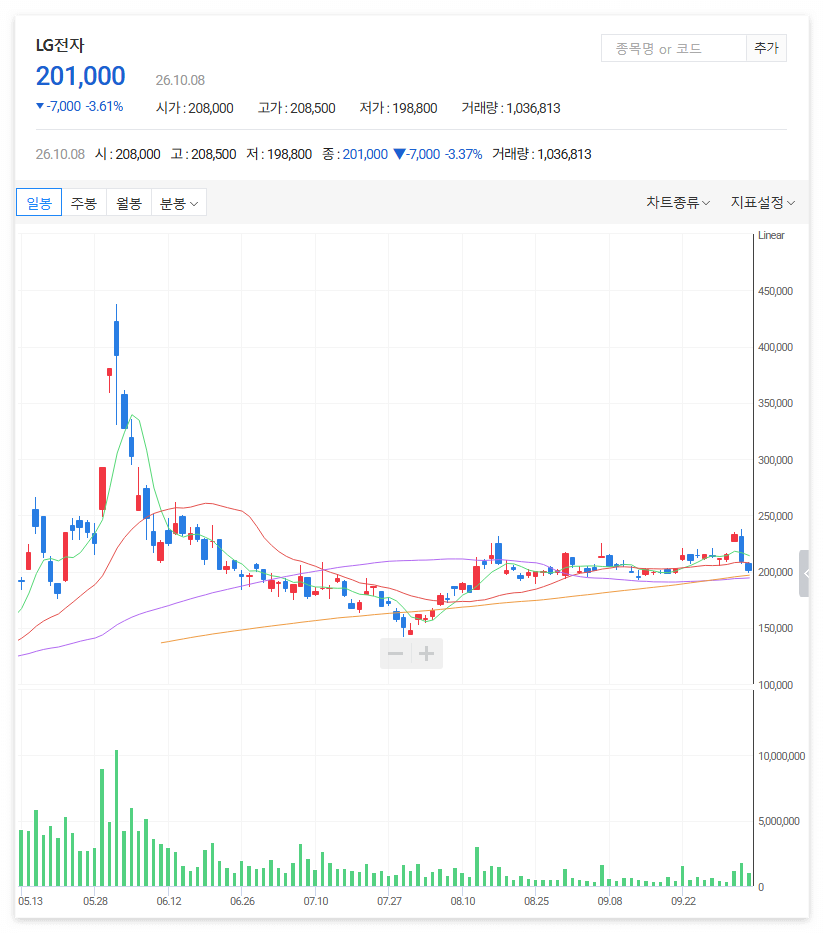Image resolution: width=824 pixels, height=933 pixels.
Task: Click the 450,000 price axis label
Action: point(775,291)
